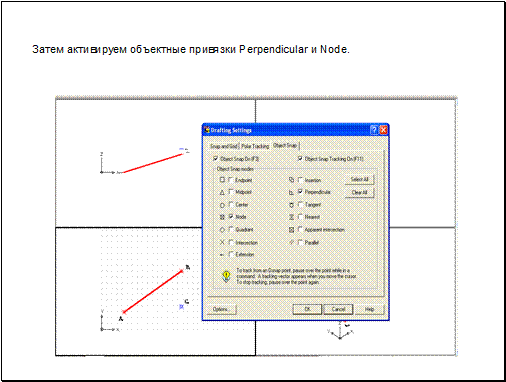Enable the Center snap checkbox
This screenshot has height=382, width=506.
click(x=231, y=205)
